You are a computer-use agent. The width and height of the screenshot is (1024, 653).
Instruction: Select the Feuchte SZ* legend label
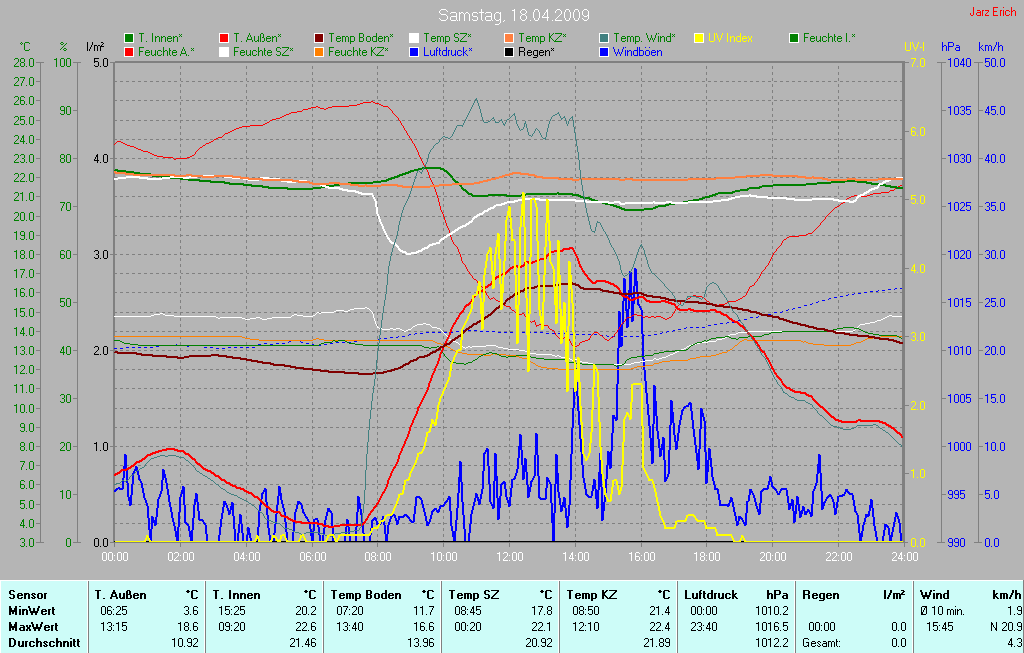263,51
